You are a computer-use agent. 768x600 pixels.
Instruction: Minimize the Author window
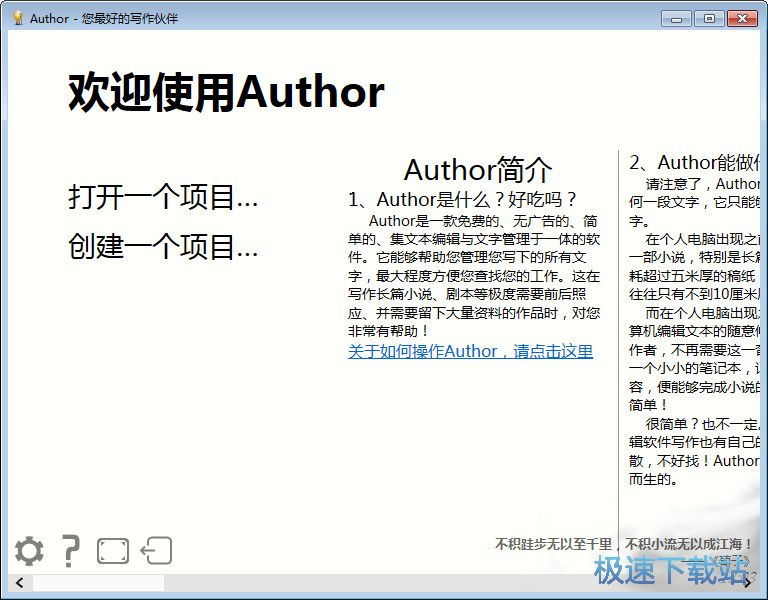[x=678, y=18]
